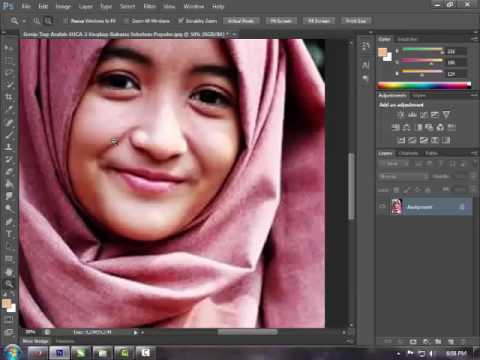Click the foreground color swatch in Color panel
This screenshot has height=360, width=480.
click(x=382, y=52)
